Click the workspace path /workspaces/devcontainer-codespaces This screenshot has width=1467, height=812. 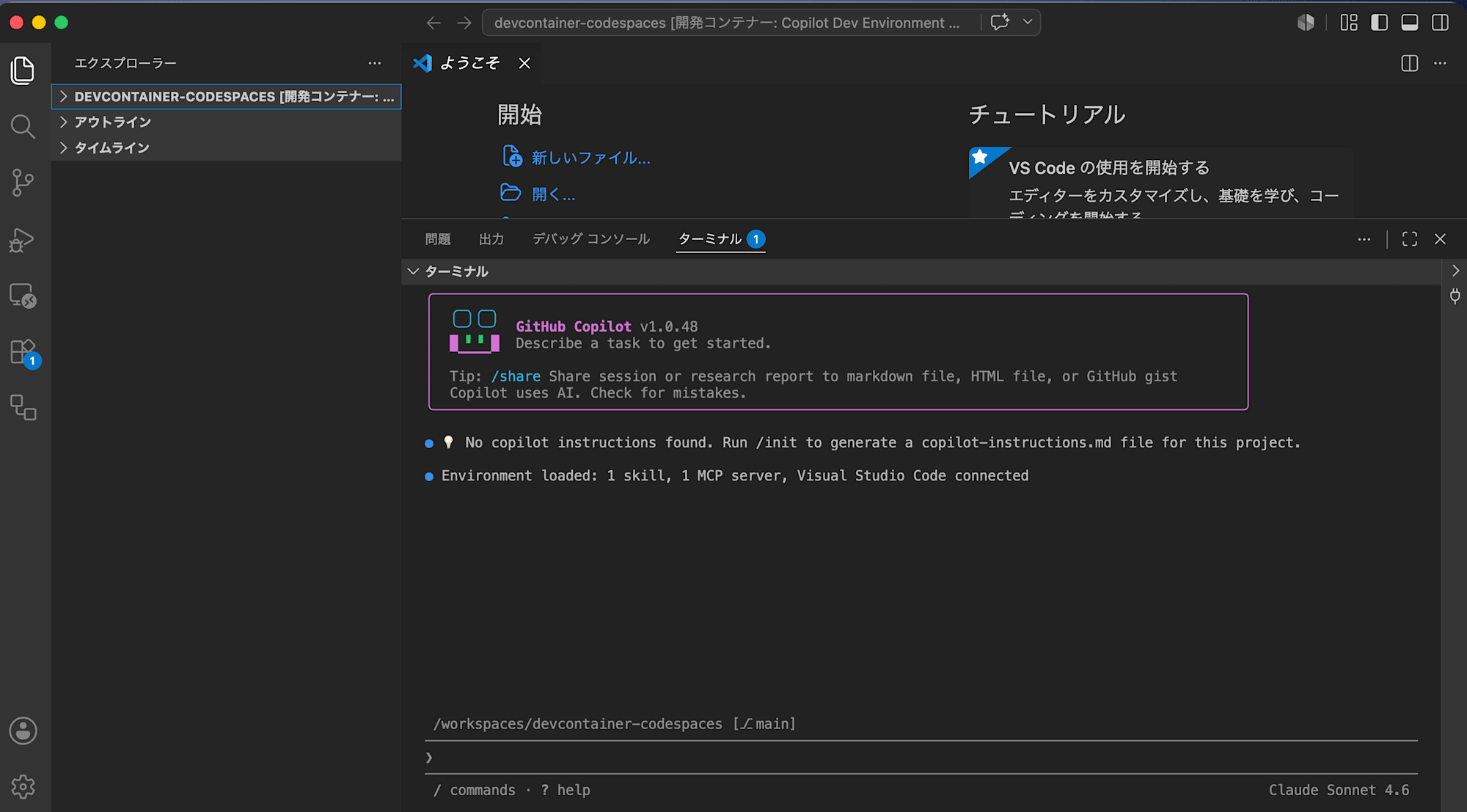578,724
